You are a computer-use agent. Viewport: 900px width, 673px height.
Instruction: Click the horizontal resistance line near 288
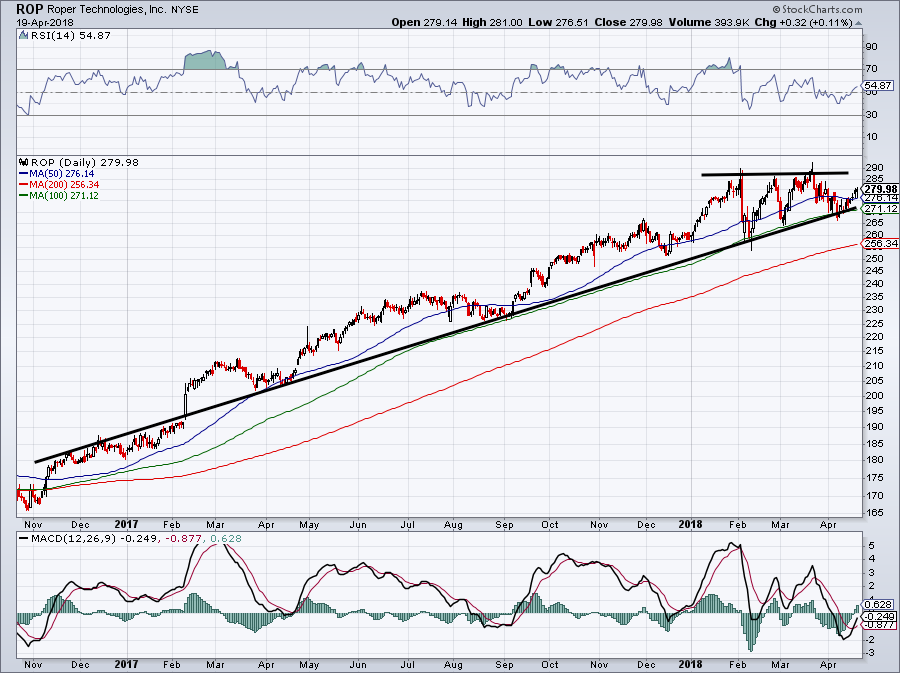click(775, 173)
